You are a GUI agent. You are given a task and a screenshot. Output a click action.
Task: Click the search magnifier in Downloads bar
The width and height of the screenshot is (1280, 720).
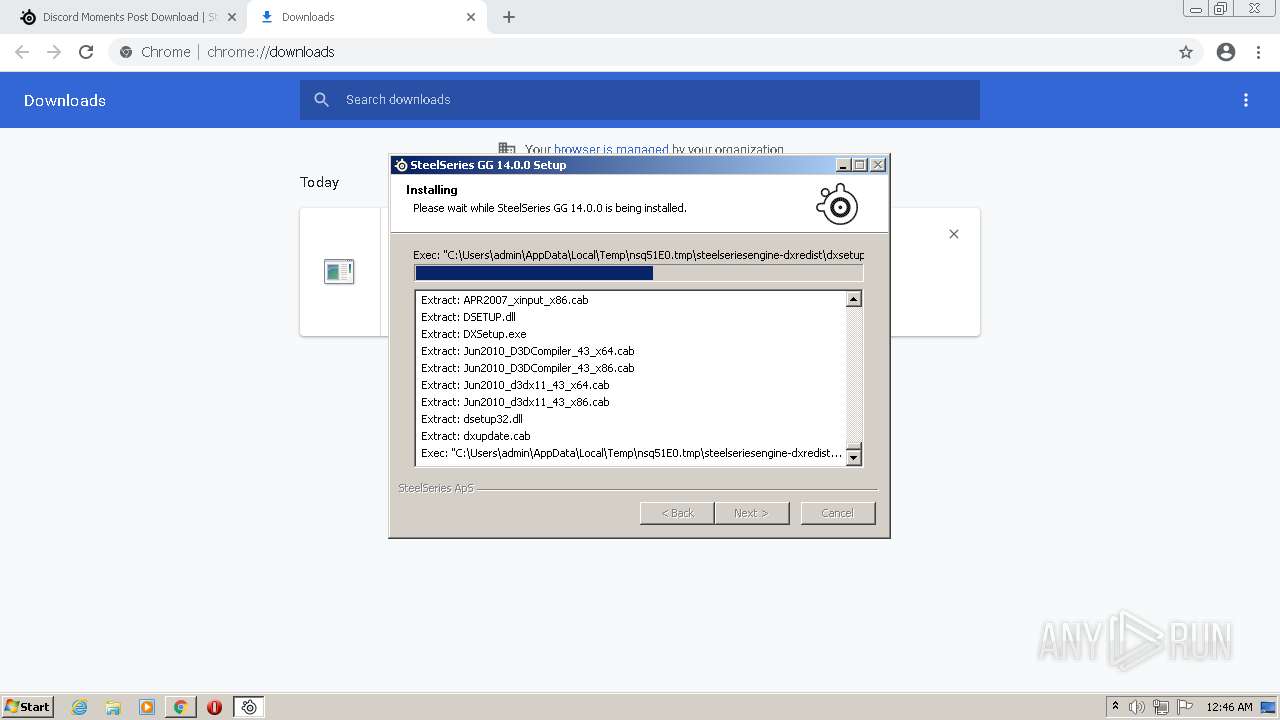coord(321,100)
